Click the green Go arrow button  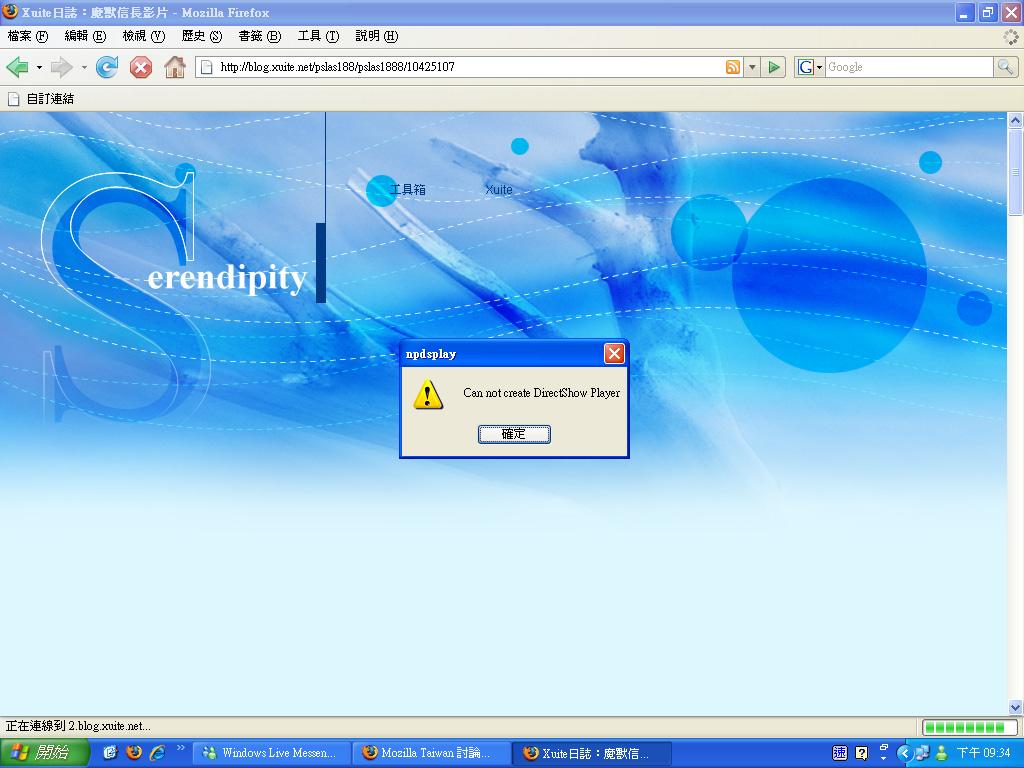click(x=774, y=67)
